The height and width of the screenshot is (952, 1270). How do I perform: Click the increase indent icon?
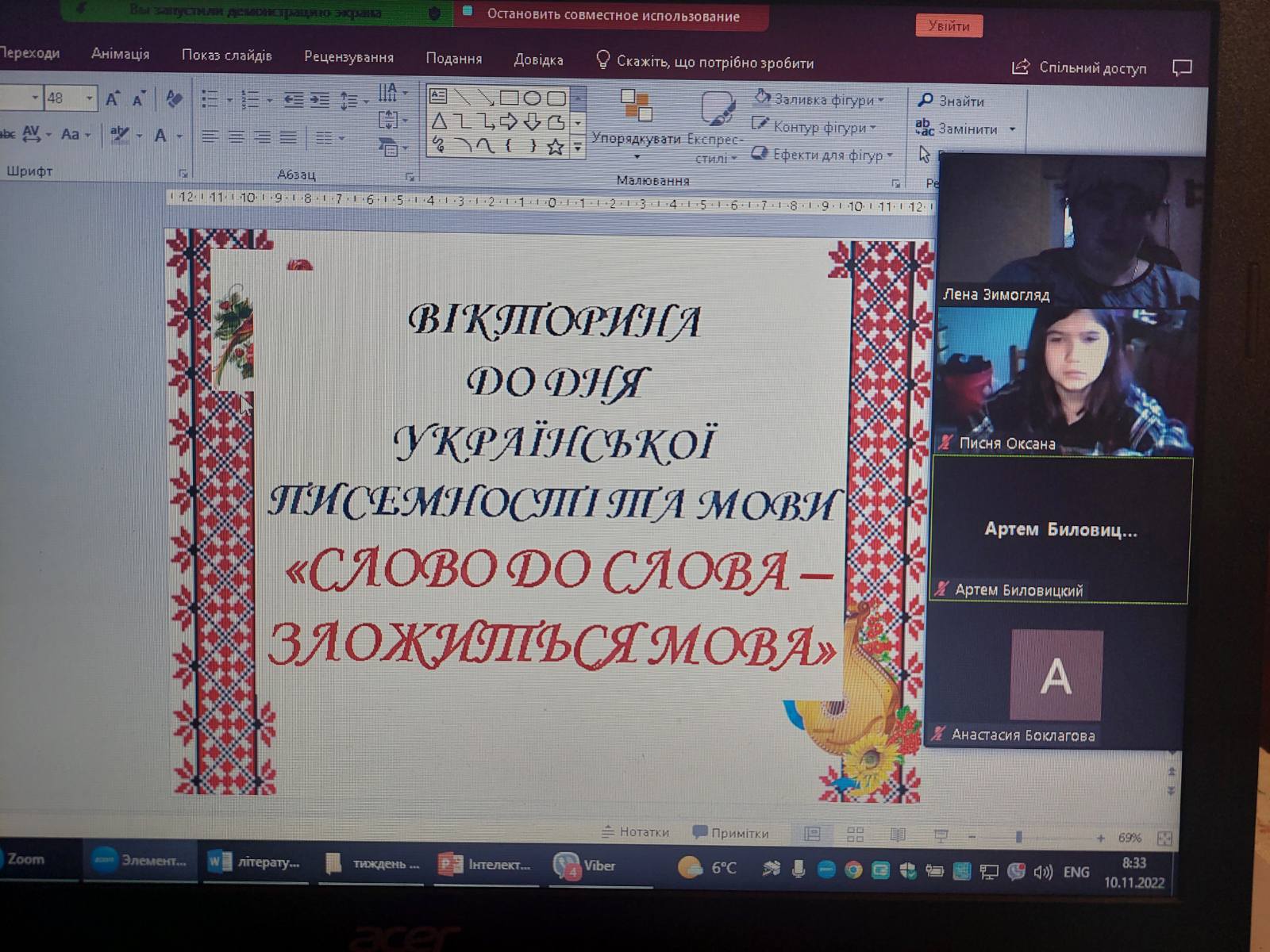(x=319, y=100)
